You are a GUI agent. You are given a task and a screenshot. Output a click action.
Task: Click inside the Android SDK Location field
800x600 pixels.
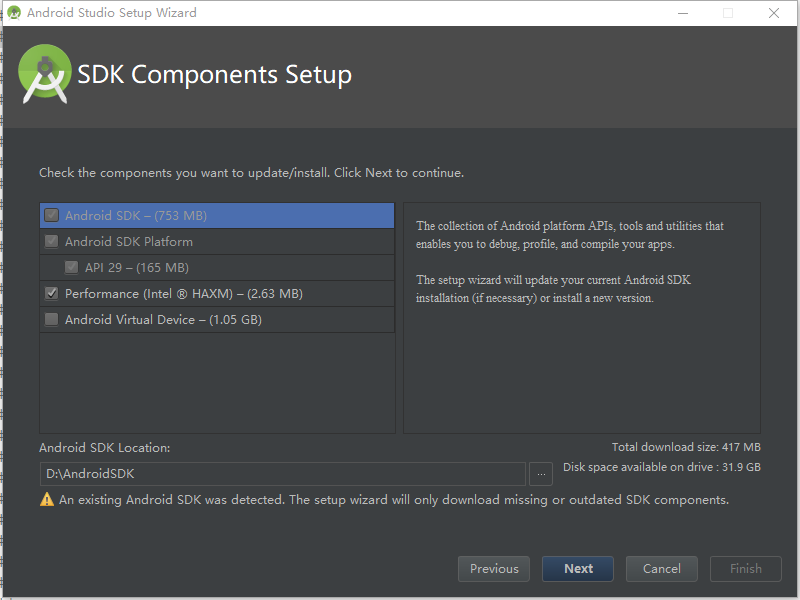click(x=280, y=473)
